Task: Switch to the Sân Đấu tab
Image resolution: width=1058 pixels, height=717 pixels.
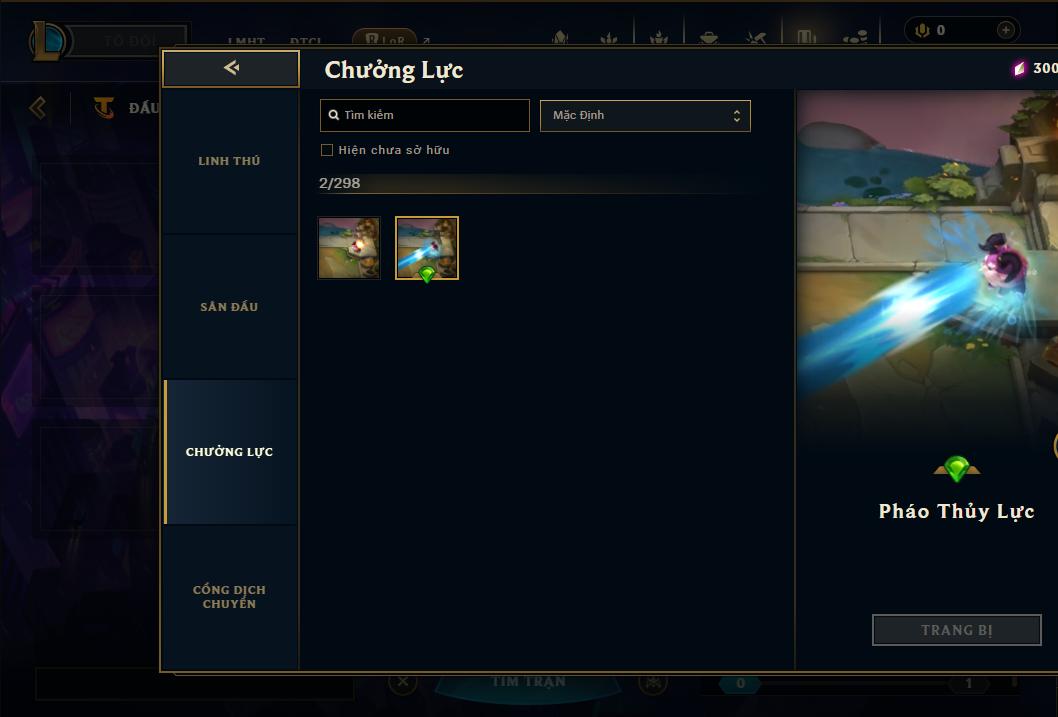Action: click(229, 307)
